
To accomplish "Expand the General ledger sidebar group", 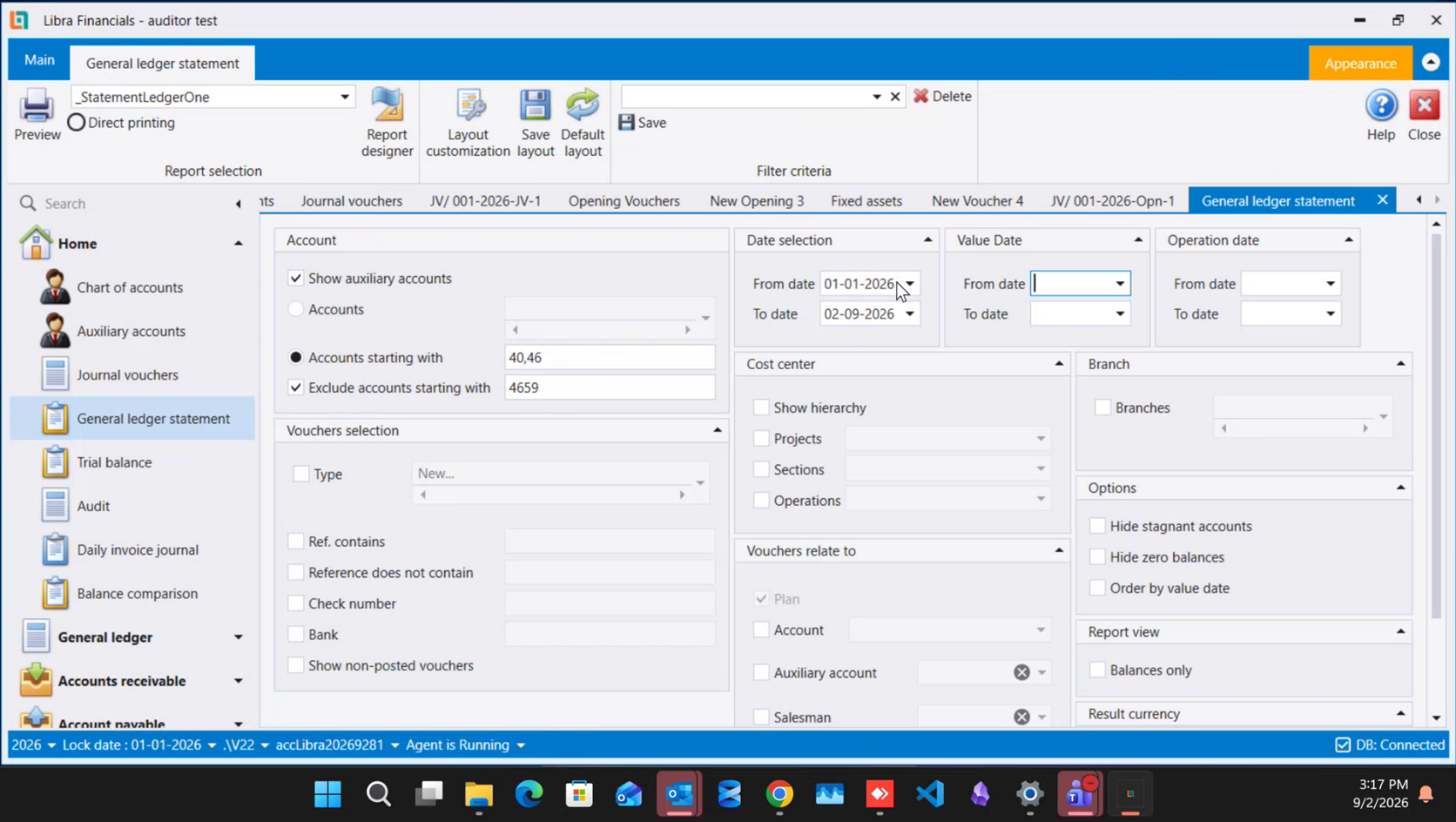I will 238,637.
